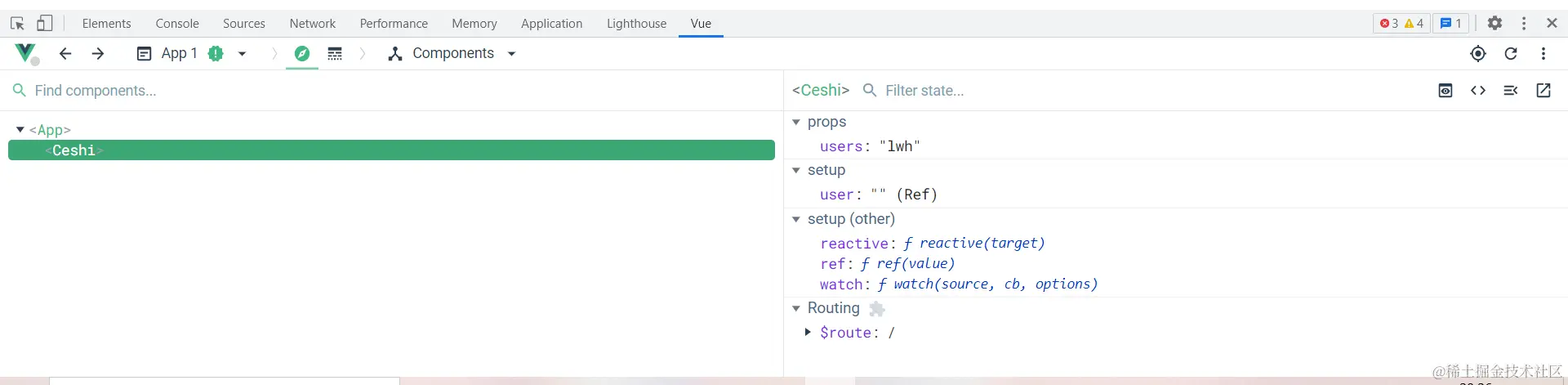Toggle device toolbar icon
The image size is (1568, 385).
(x=45, y=24)
